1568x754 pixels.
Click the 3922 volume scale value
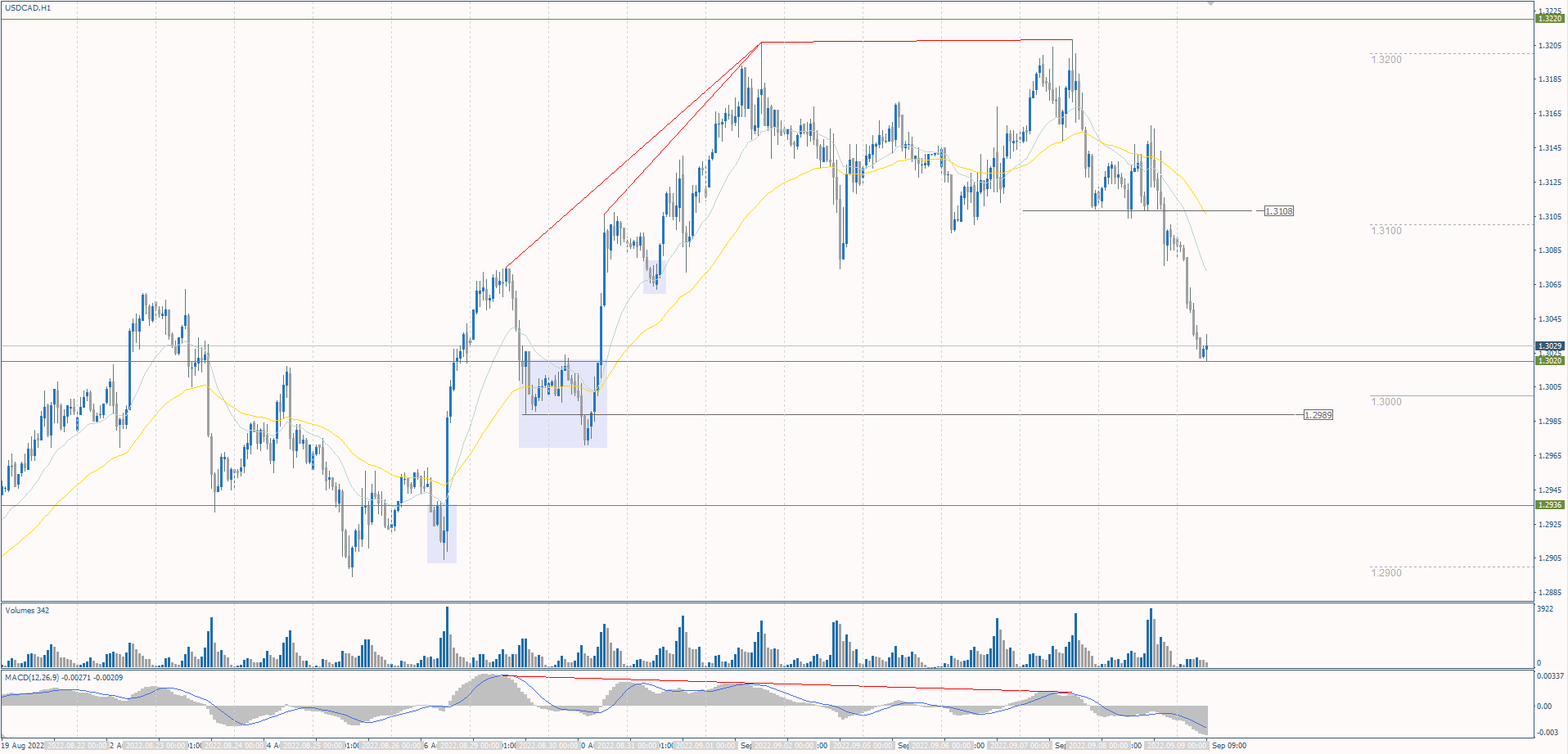tap(1545, 609)
